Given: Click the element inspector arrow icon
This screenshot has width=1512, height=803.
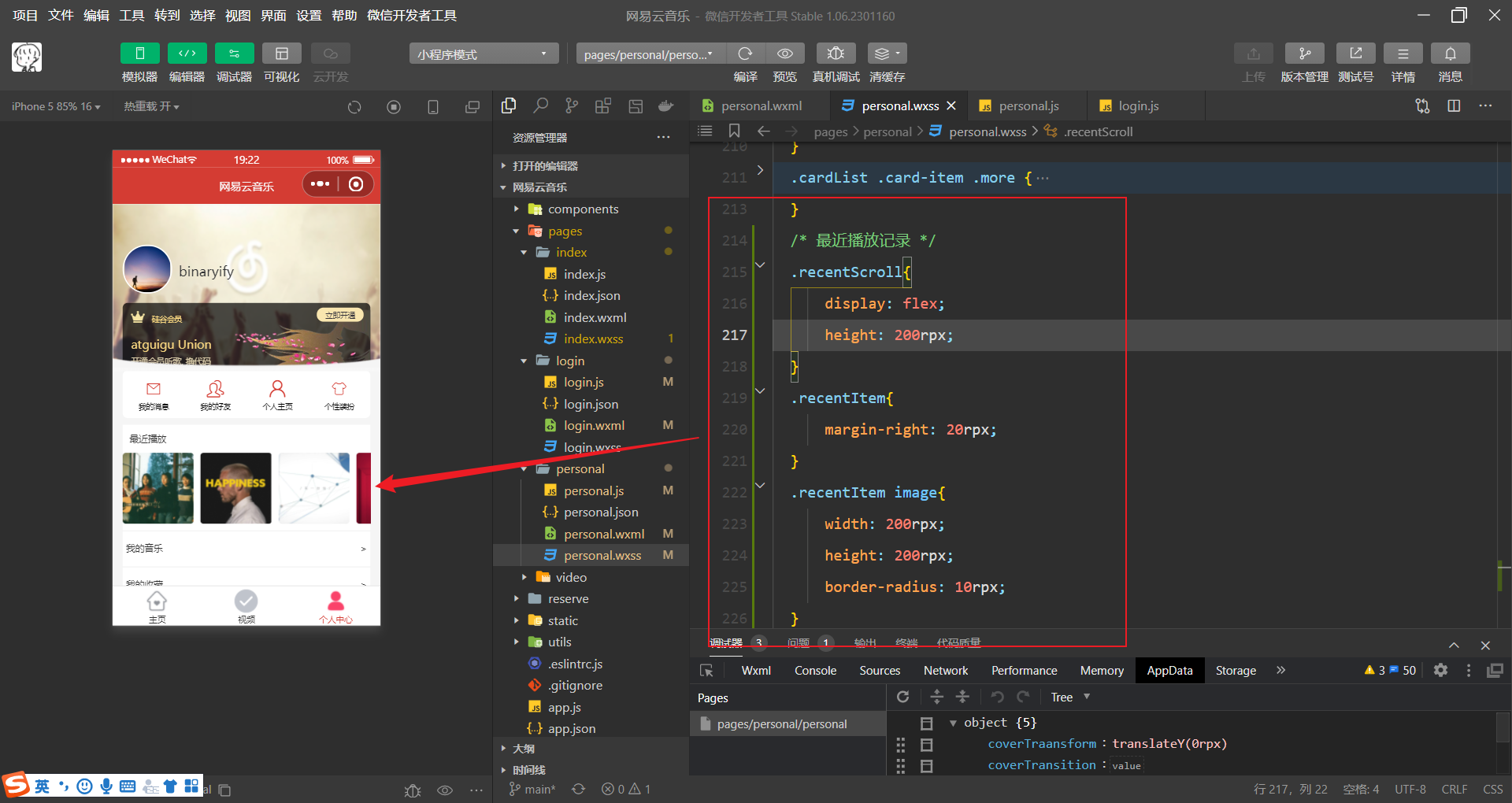Looking at the screenshot, I should pos(706,671).
